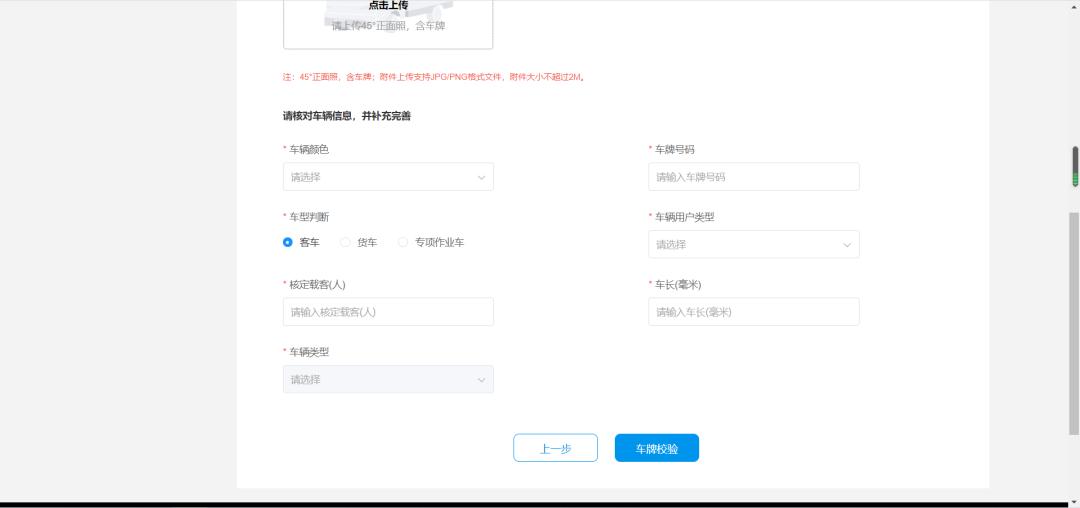Click the scrollbar down arrow
1080x508 pixels.
coord(1074,502)
